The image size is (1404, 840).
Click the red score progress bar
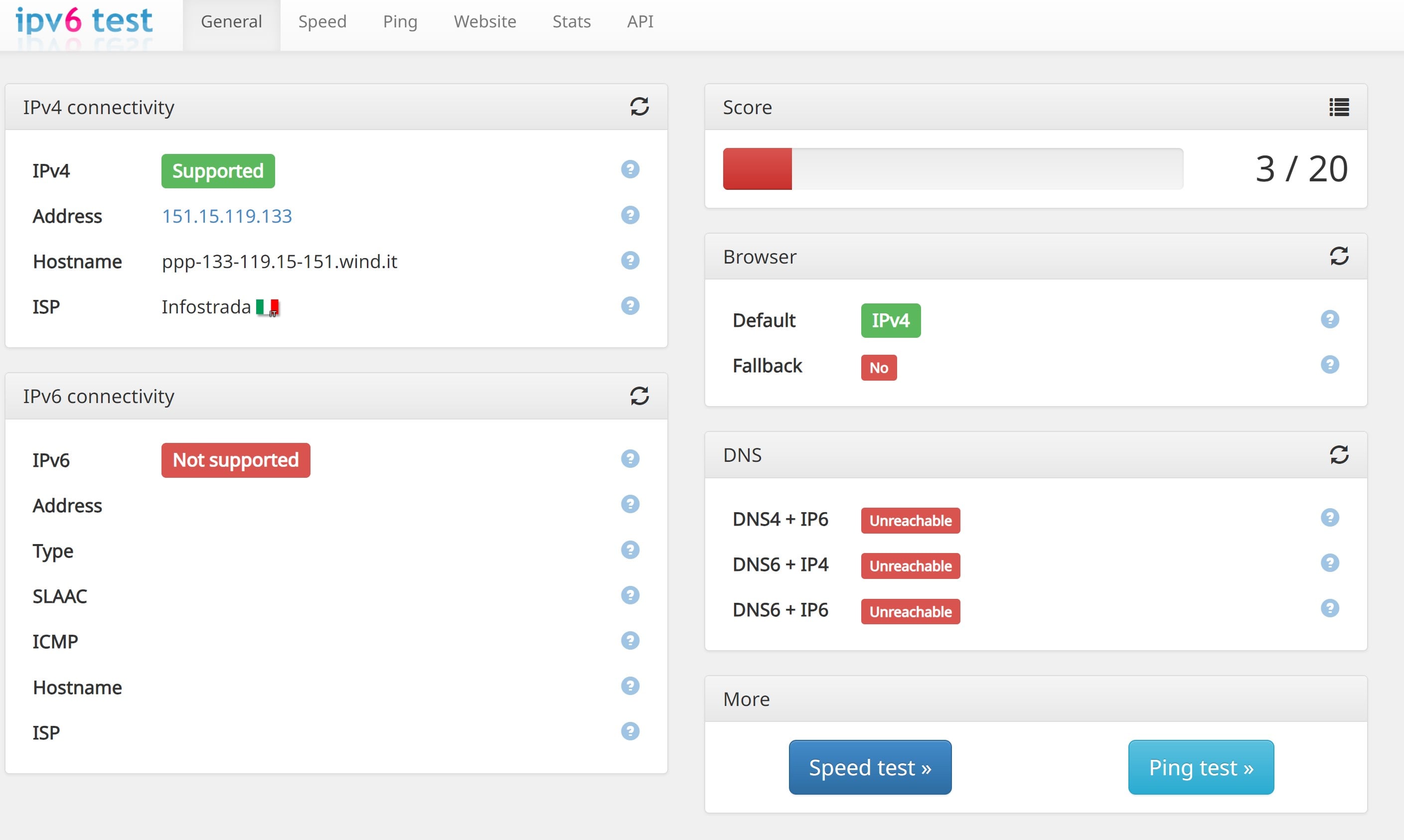pyautogui.click(x=758, y=169)
